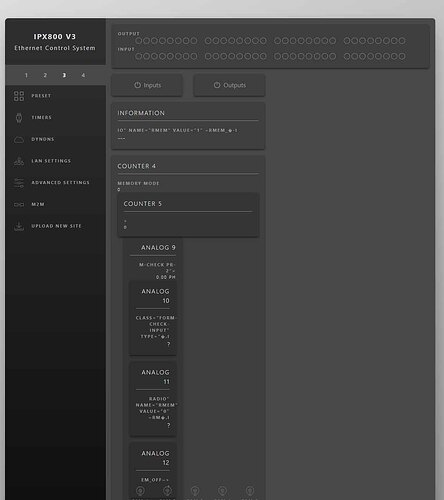The image size is (444, 500).
Task: Switch to page 1 tab
Action: [26, 75]
